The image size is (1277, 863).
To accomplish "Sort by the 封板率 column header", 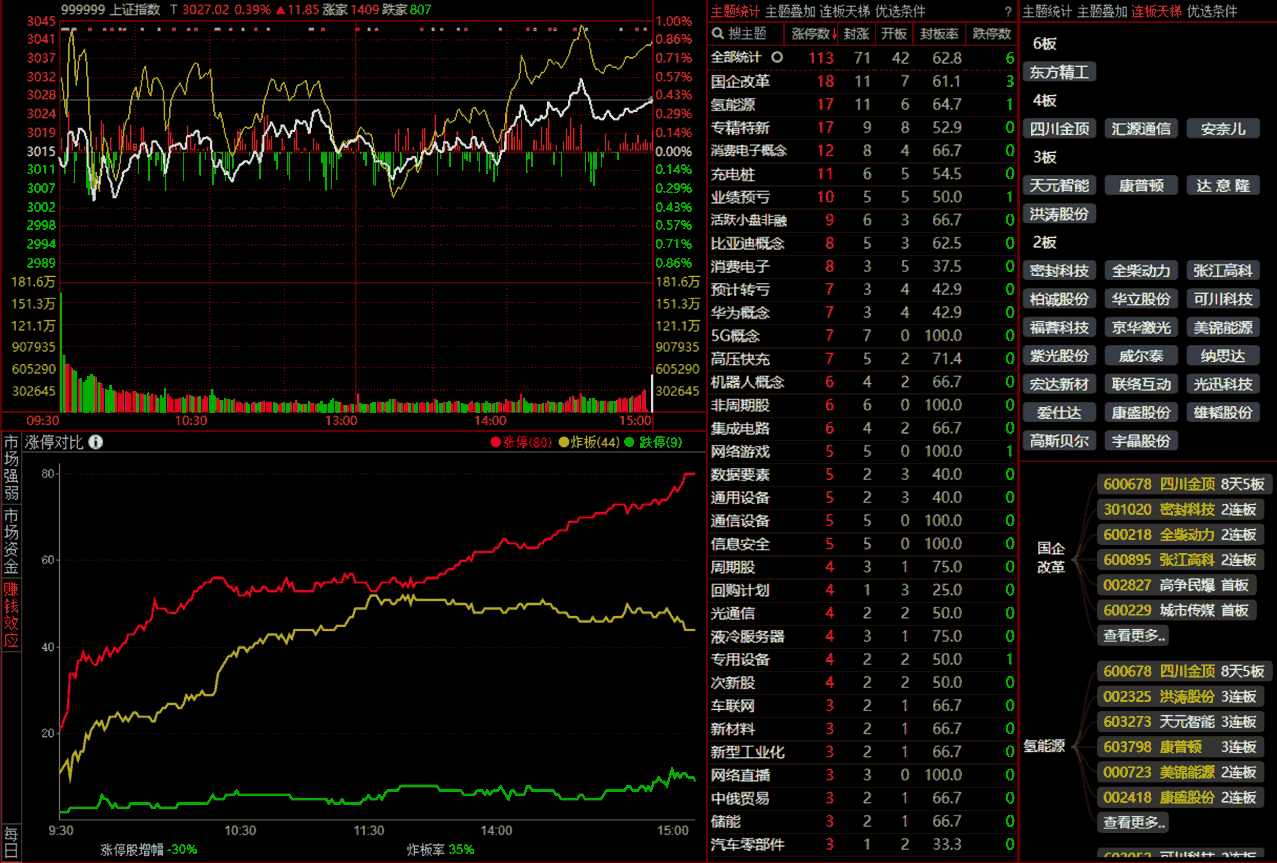I will click(940, 34).
